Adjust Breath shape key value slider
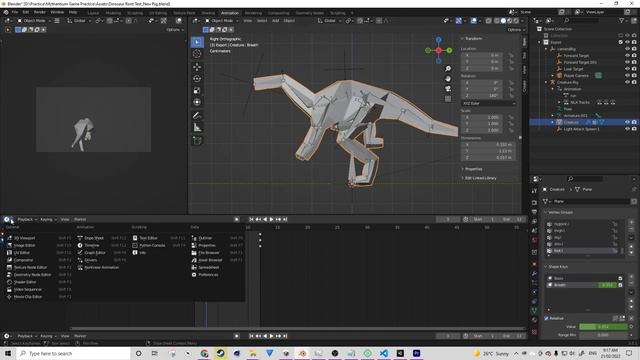640x360 pixels. (607, 285)
